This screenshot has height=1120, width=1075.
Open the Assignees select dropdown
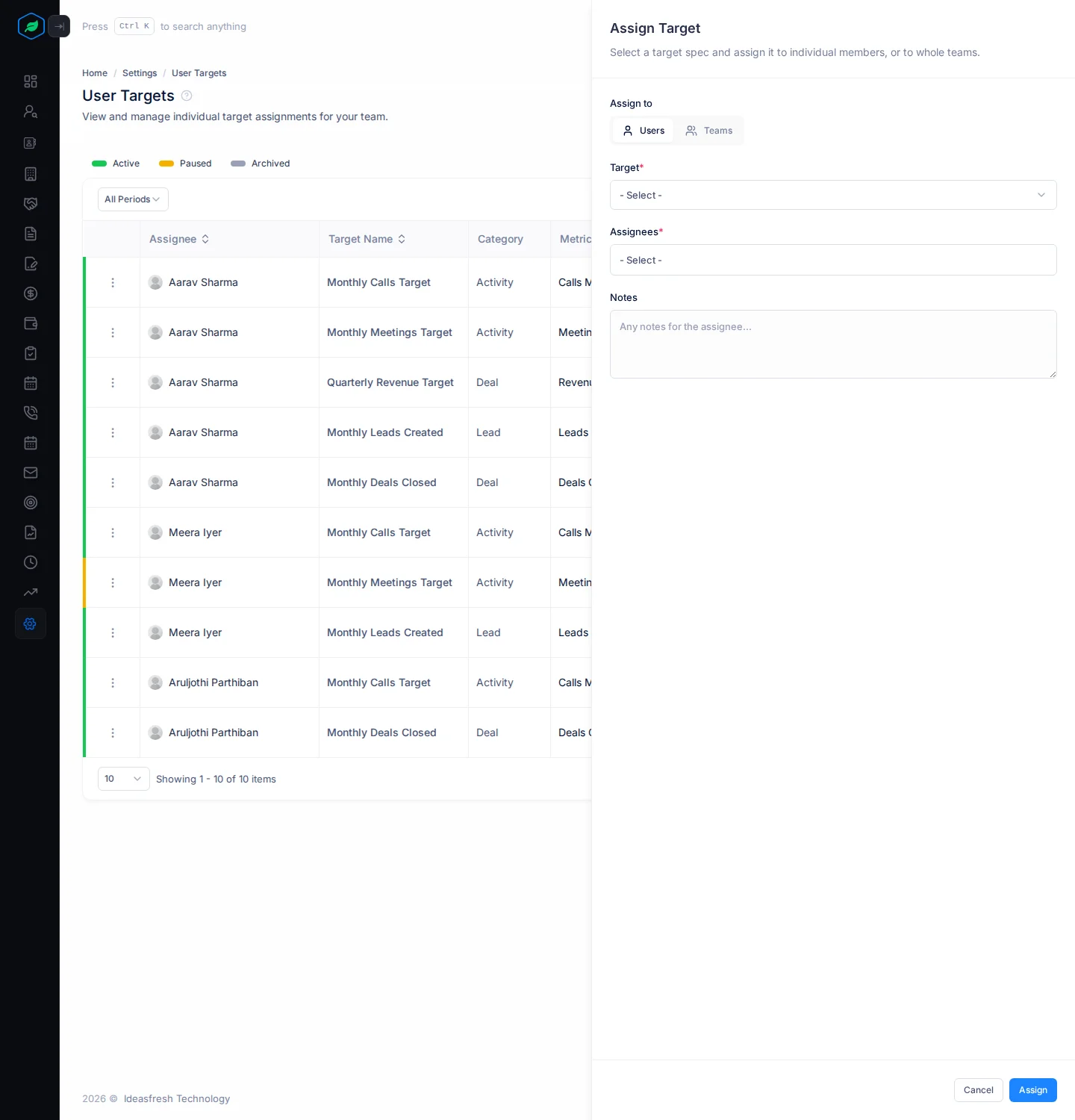click(x=833, y=260)
